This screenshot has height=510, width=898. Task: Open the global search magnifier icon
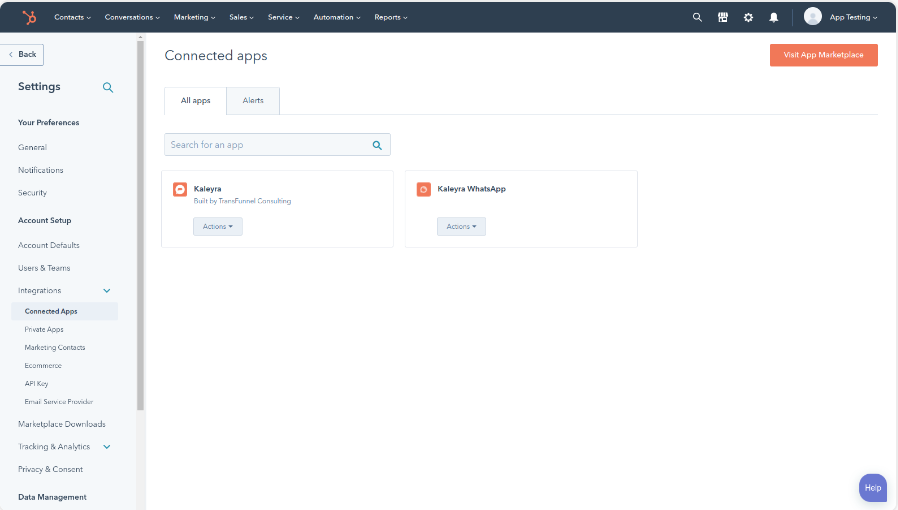(697, 17)
